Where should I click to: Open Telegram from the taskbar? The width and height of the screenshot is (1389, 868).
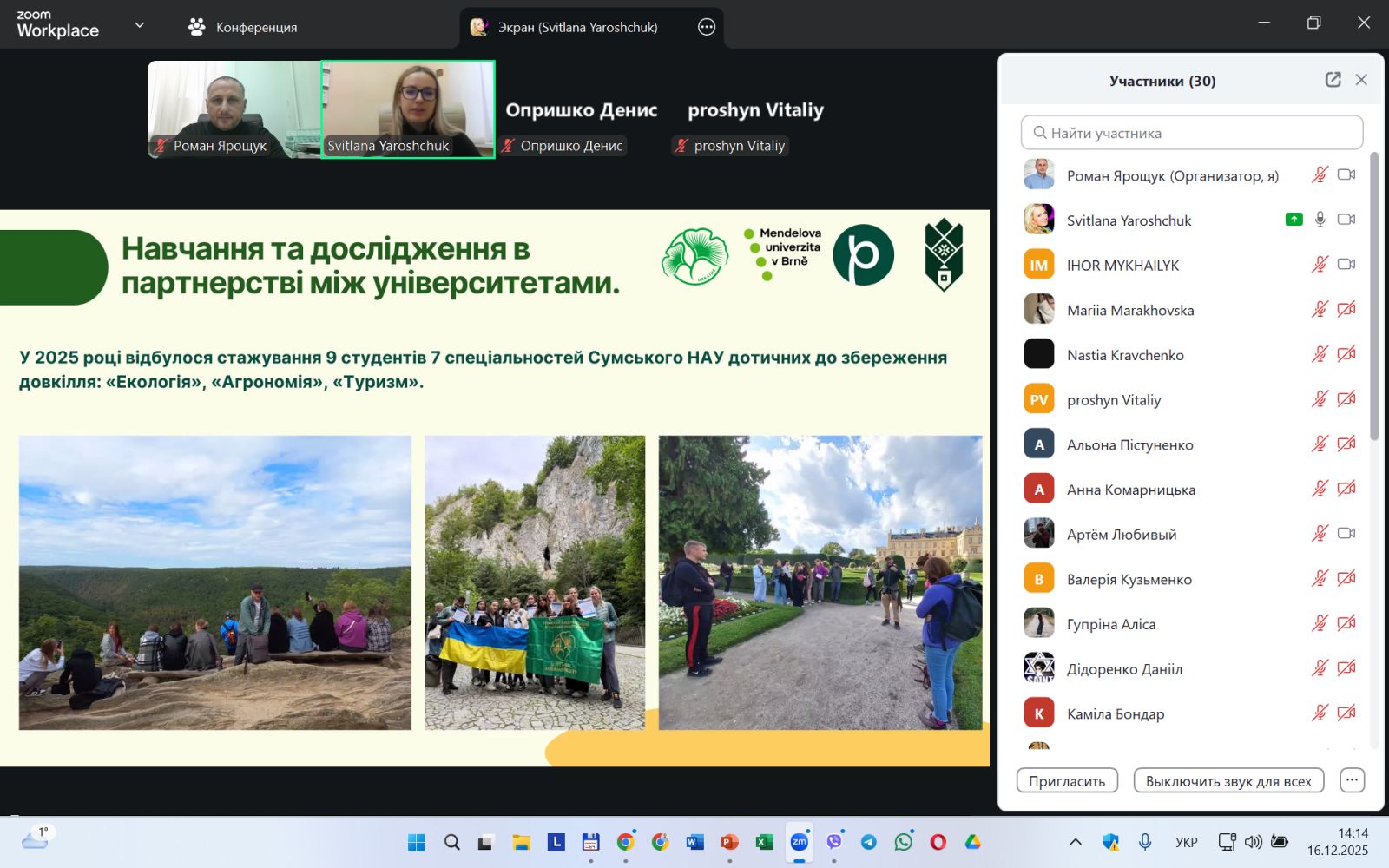point(868,842)
